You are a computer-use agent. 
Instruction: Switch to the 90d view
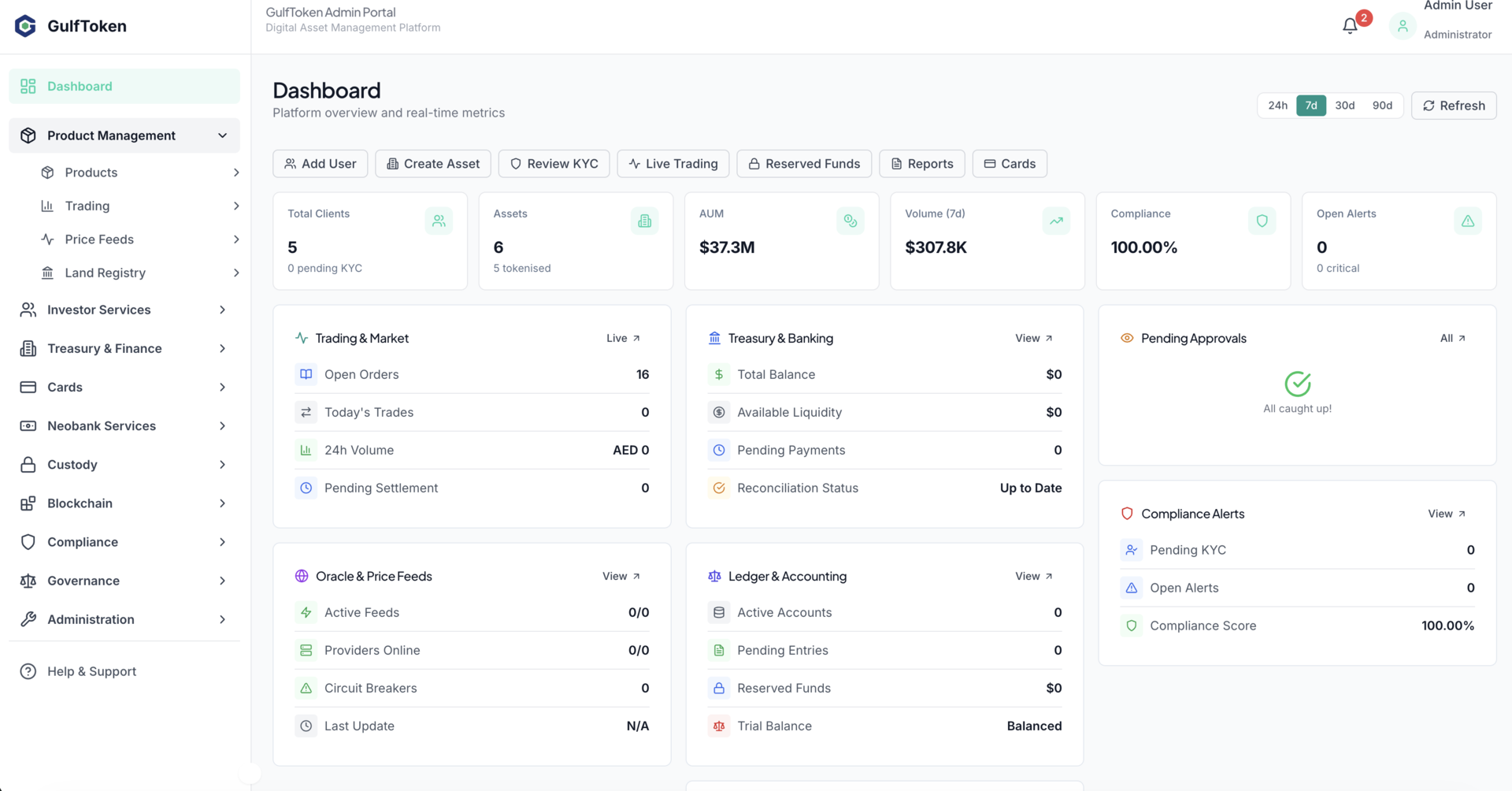1382,105
